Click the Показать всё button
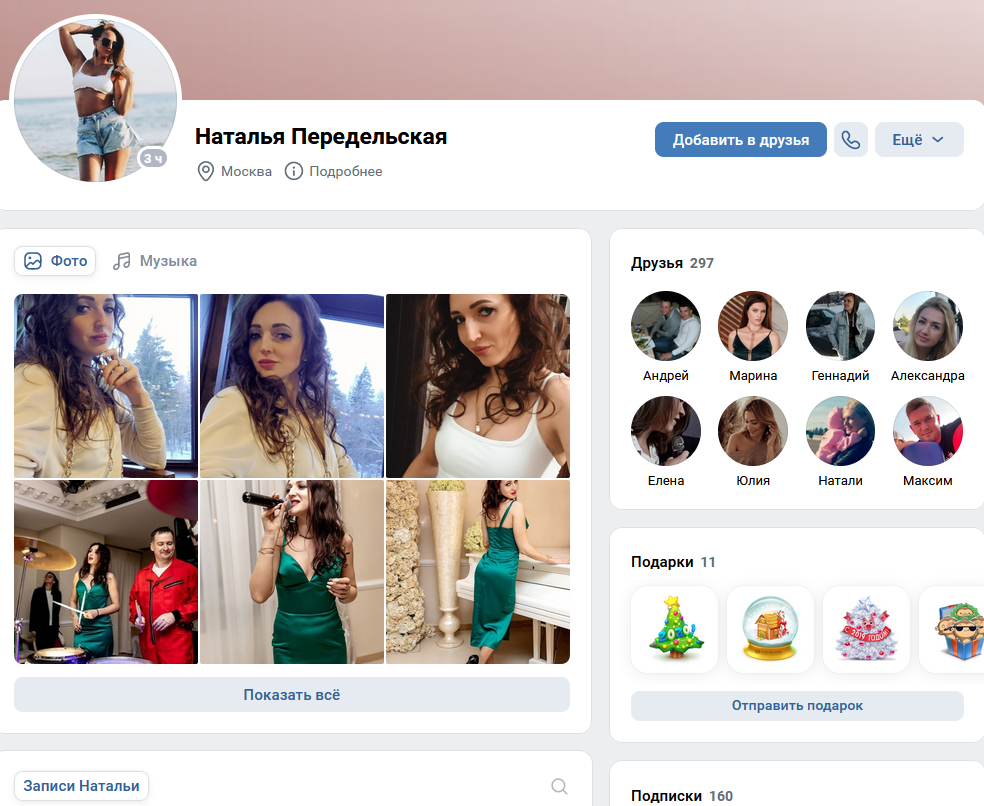The image size is (984, 806). pos(292,695)
